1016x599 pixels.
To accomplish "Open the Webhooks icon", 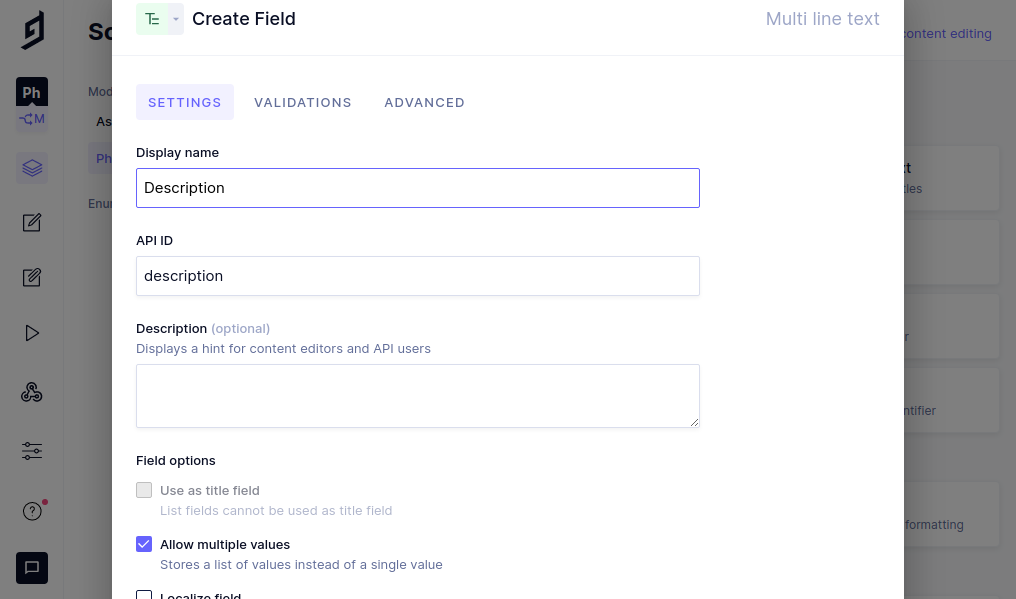I will (32, 392).
